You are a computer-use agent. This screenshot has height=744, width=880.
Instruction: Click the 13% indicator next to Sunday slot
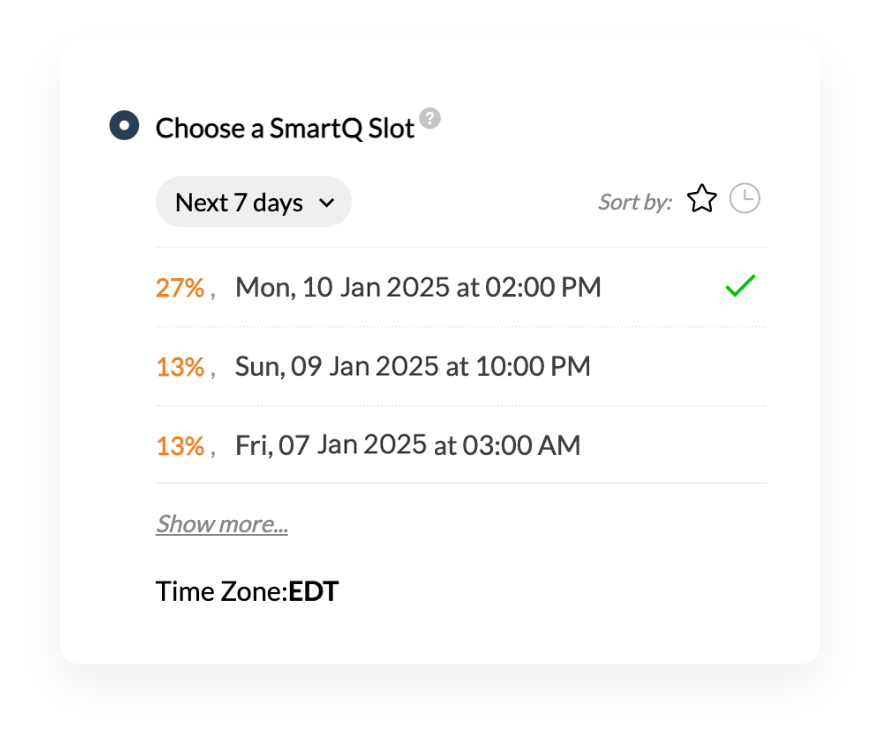[x=180, y=367]
